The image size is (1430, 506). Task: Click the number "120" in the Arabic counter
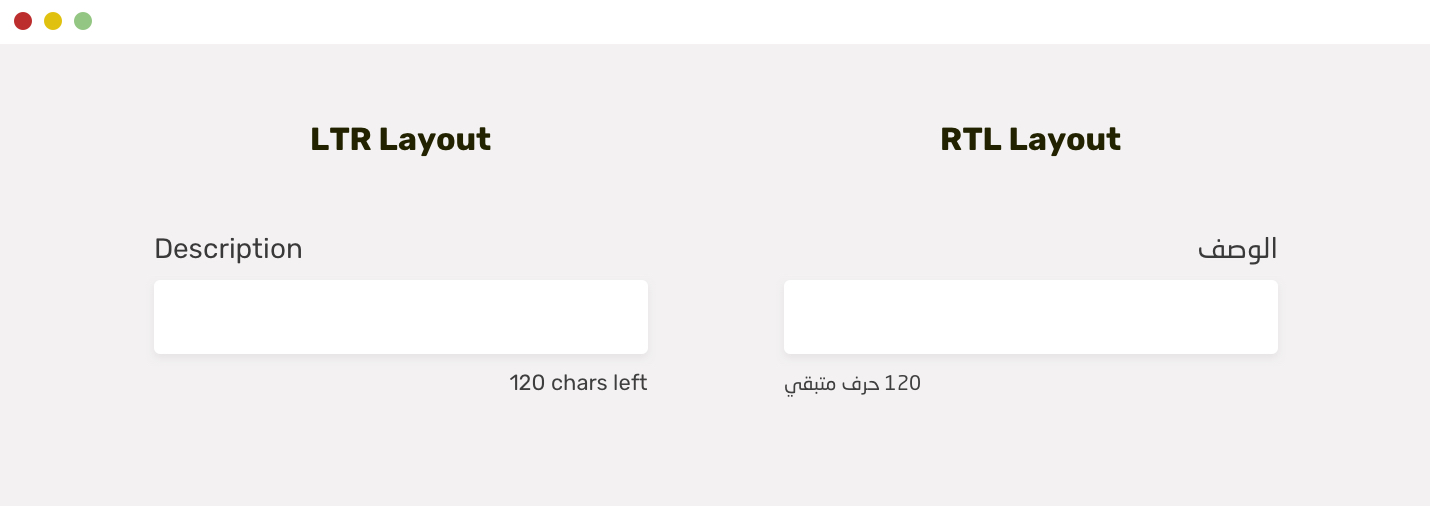click(x=902, y=383)
